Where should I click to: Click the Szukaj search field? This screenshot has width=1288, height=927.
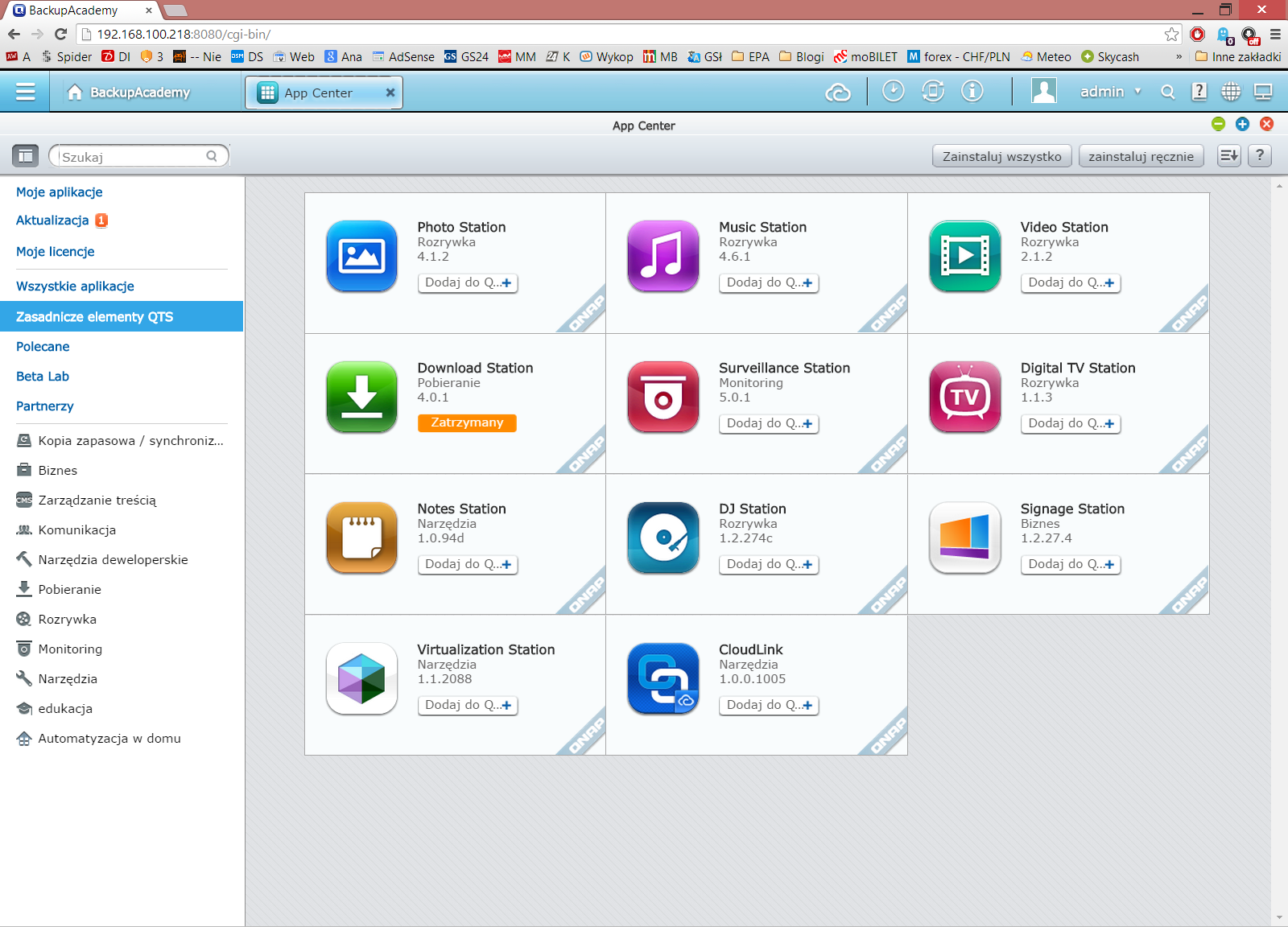tap(133, 156)
